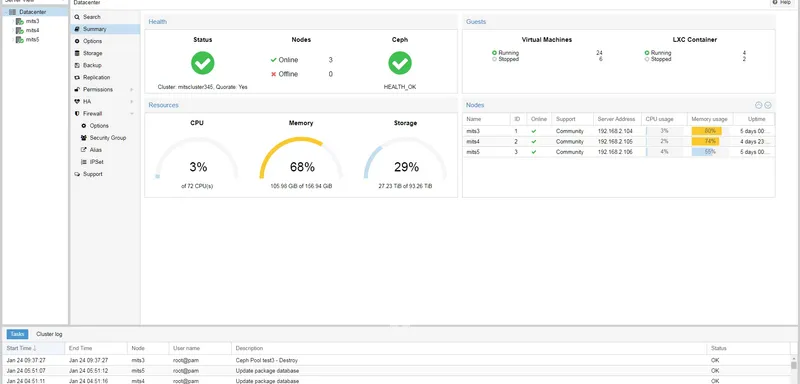Click the Permissions unlock icon

[x=77, y=89]
